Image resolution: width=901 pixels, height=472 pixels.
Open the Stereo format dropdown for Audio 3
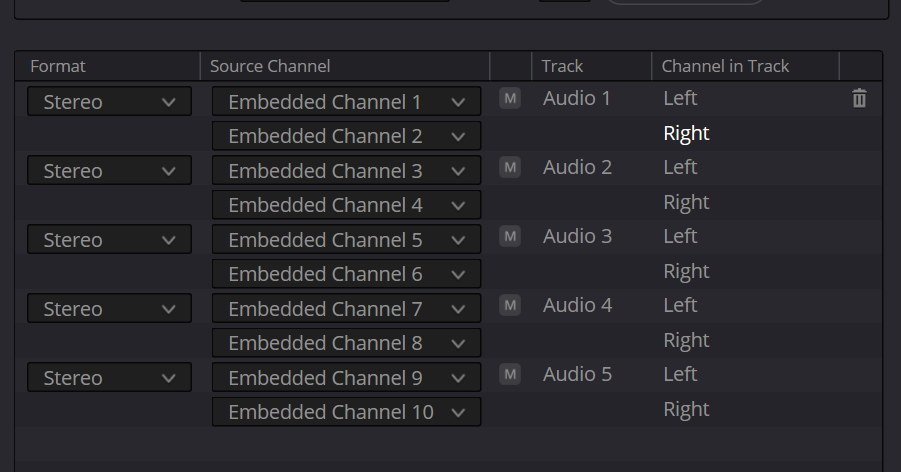pyautogui.click(x=109, y=240)
